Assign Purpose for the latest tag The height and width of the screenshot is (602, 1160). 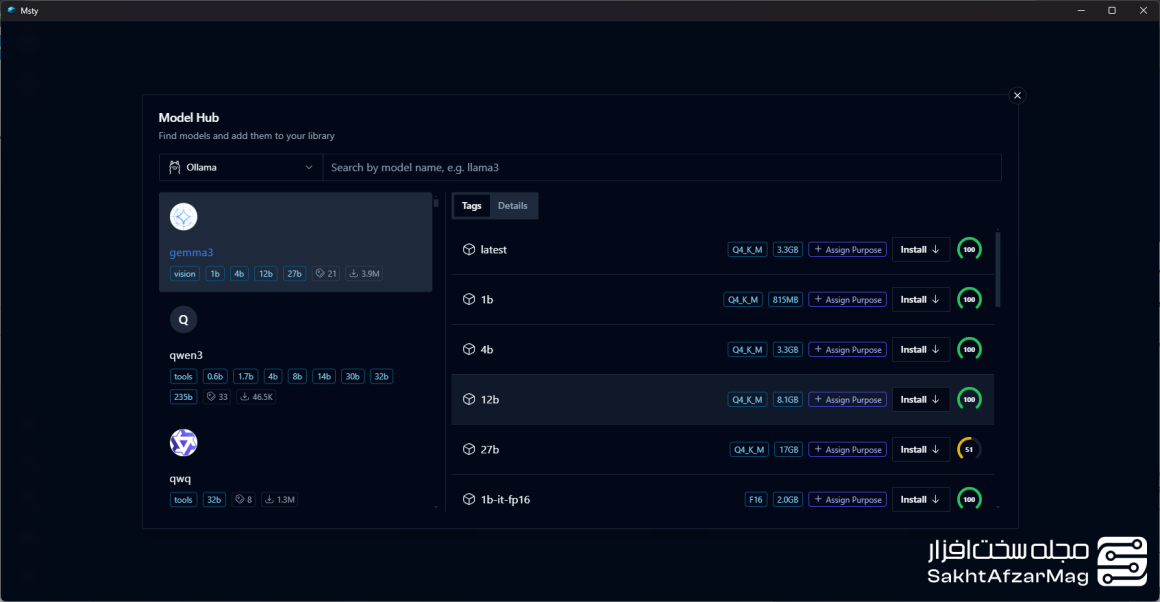(847, 250)
